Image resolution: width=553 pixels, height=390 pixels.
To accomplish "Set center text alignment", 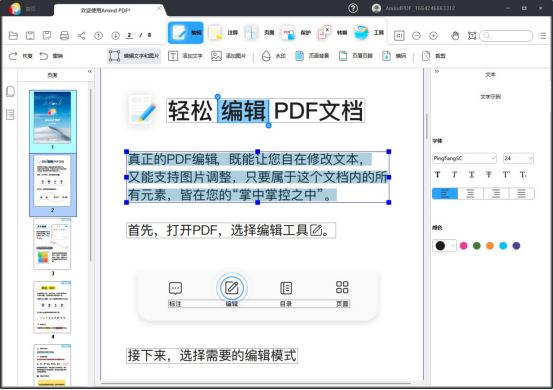I will coord(470,194).
